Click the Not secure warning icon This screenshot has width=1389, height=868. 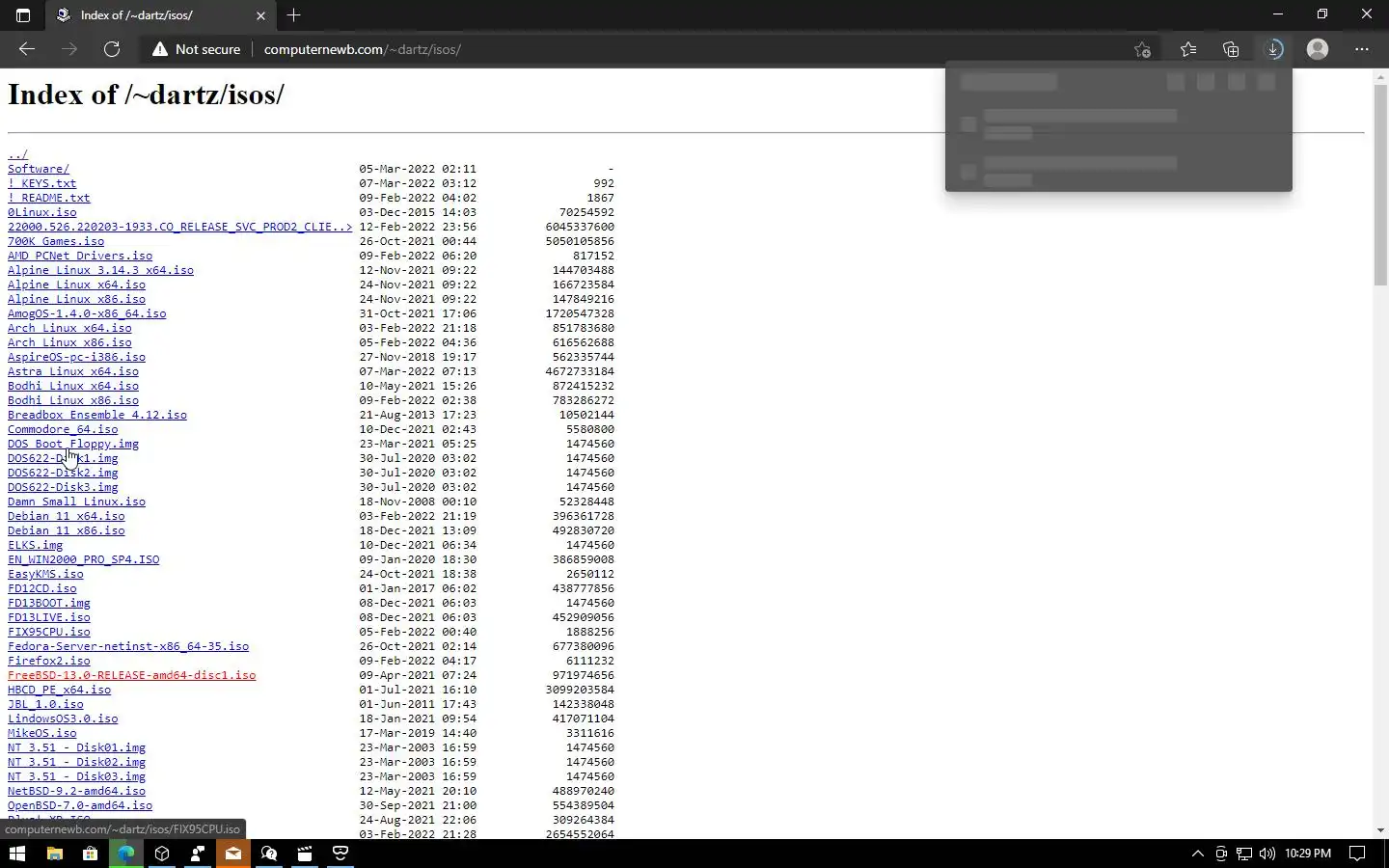click(160, 49)
